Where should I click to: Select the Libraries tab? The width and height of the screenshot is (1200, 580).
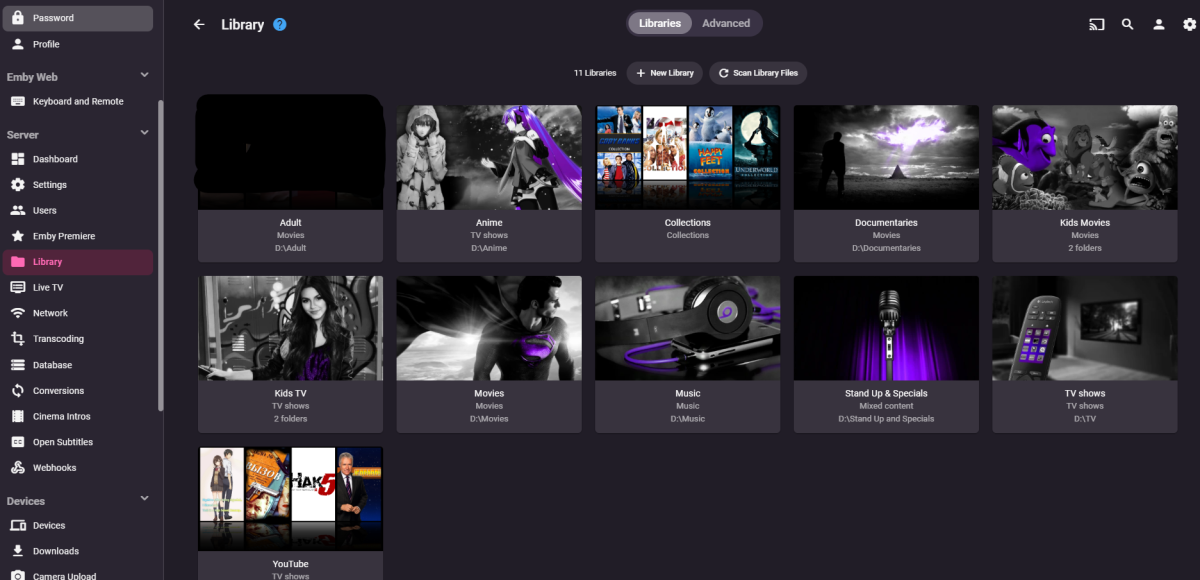click(659, 22)
